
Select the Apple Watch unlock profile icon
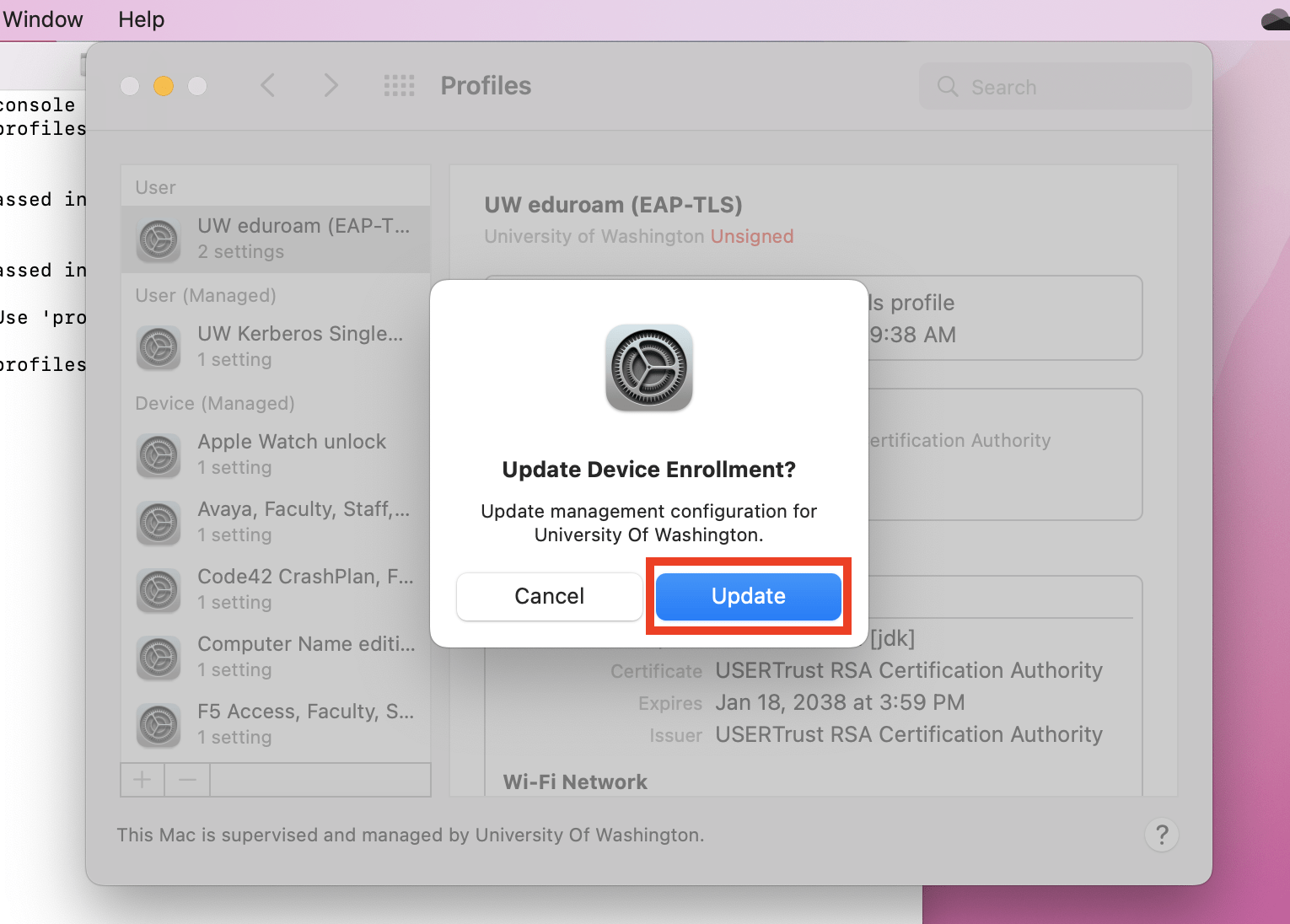click(159, 455)
